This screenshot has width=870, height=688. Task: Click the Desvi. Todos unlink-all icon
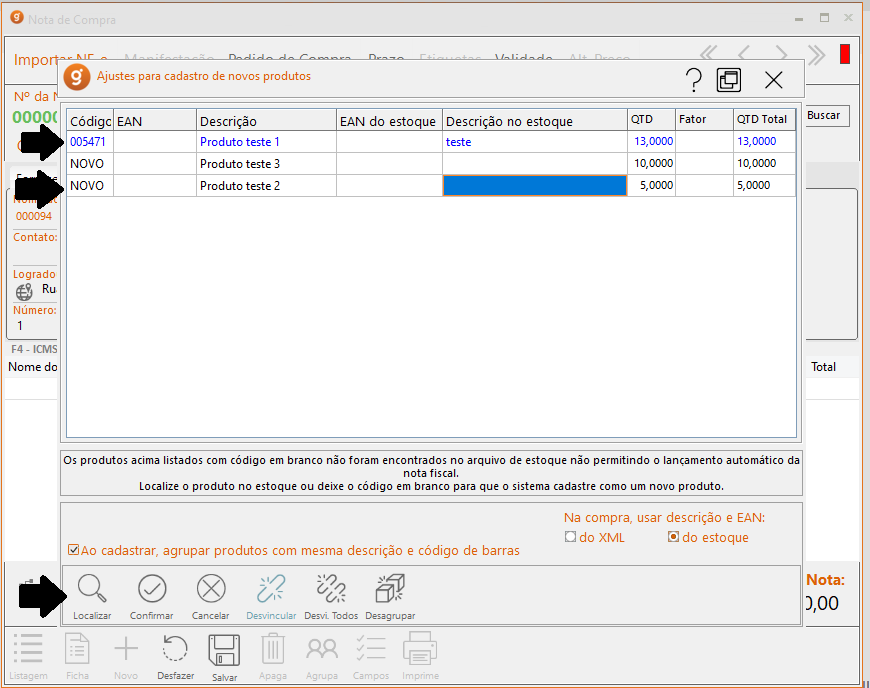click(x=331, y=589)
